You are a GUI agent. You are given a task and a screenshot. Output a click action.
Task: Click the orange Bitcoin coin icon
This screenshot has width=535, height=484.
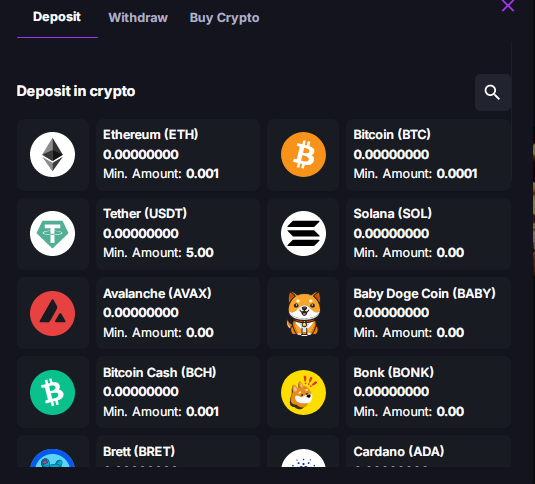pyautogui.click(x=303, y=155)
